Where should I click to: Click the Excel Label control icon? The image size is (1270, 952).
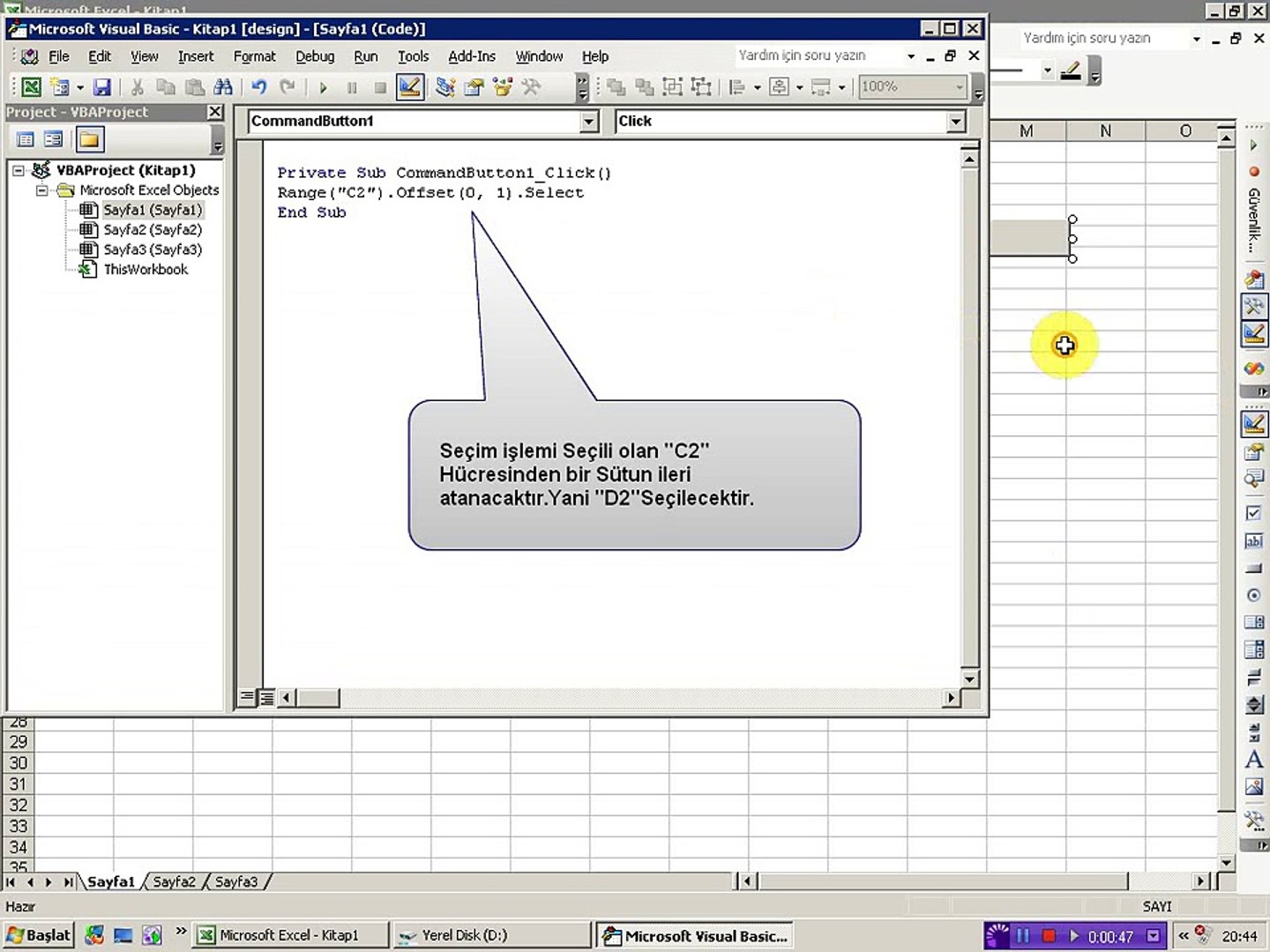pos(1253,759)
